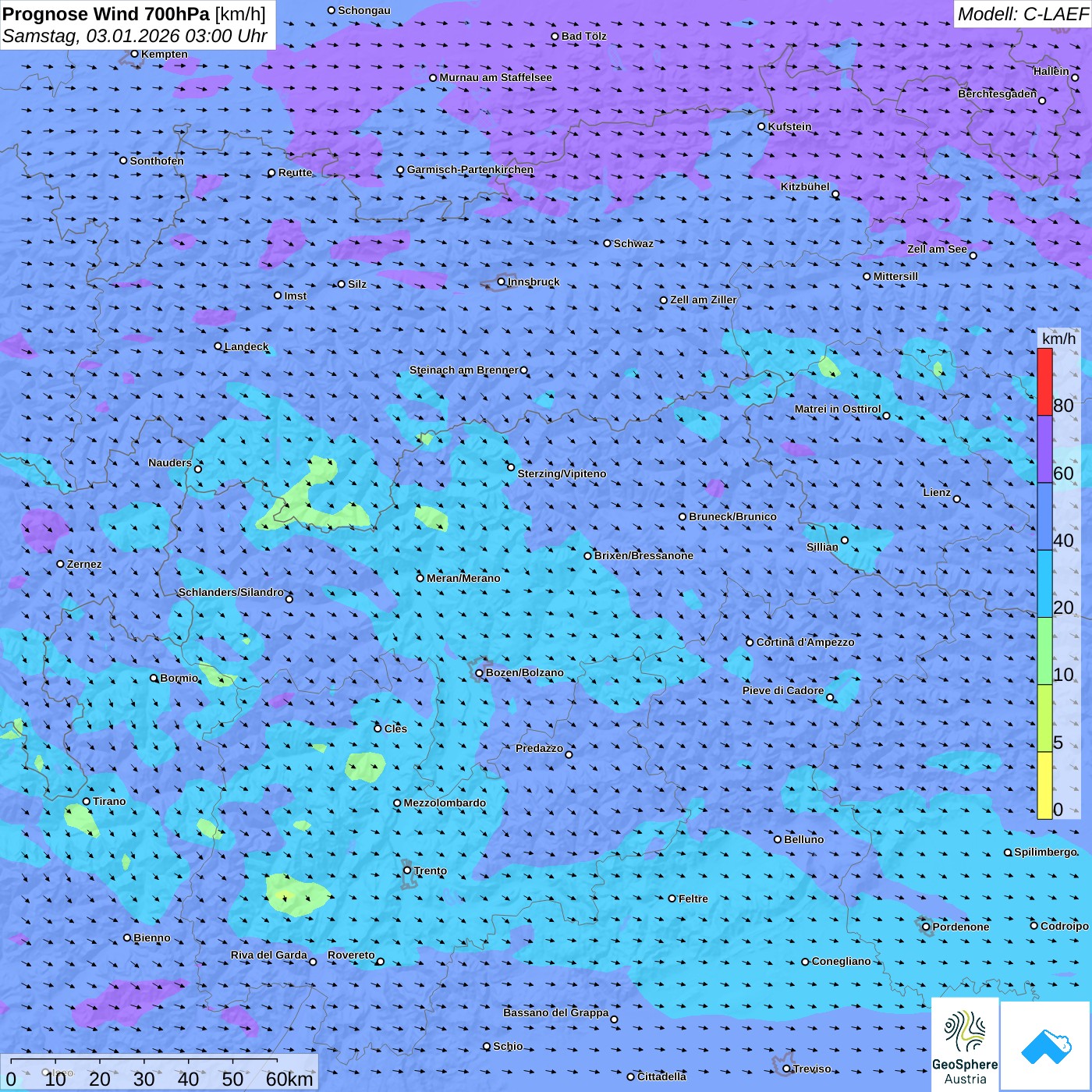Click the Garmisch-Partenkirchen label
This screenshot has height=1092, width=1092.
pos(470,169)
